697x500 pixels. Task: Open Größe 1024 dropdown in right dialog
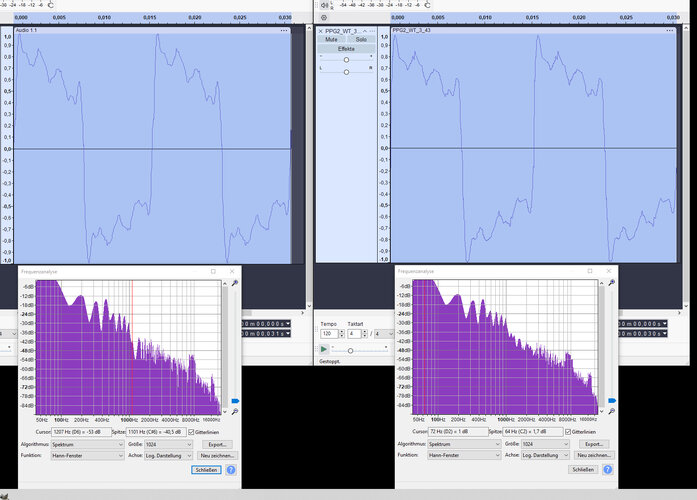tap(545, 444)
